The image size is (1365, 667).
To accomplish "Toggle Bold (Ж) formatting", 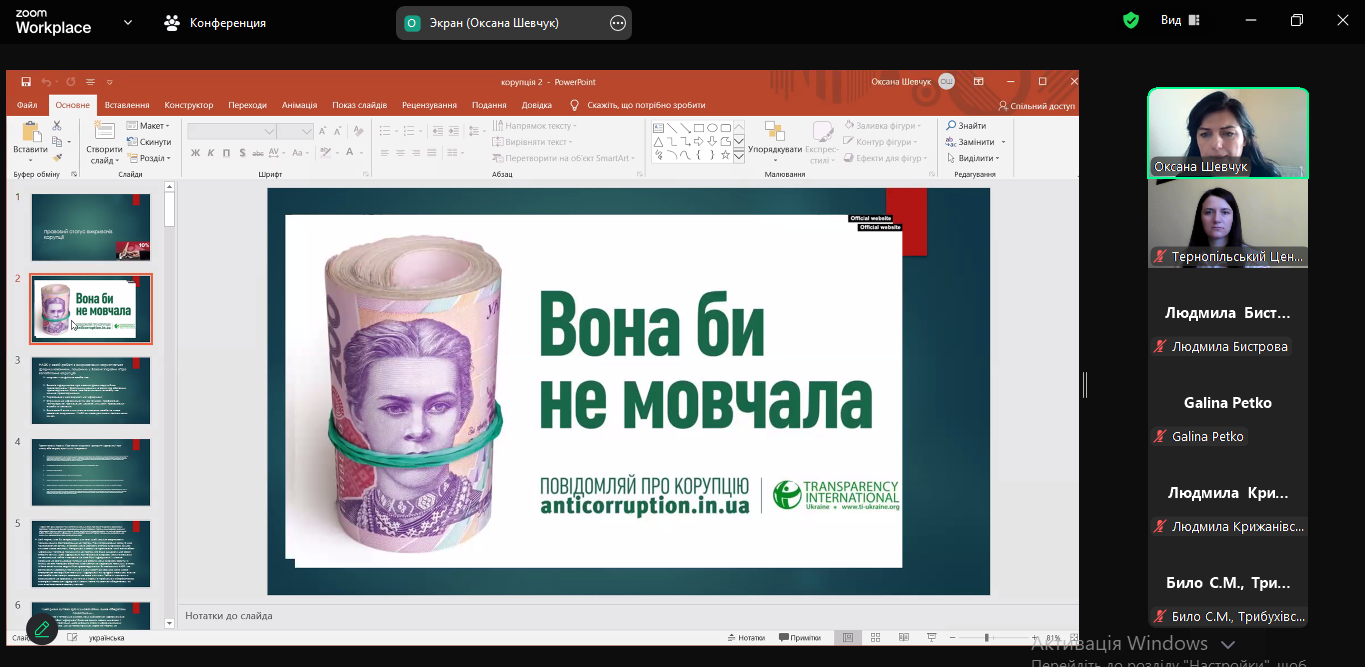I will (x=195, y=153).
